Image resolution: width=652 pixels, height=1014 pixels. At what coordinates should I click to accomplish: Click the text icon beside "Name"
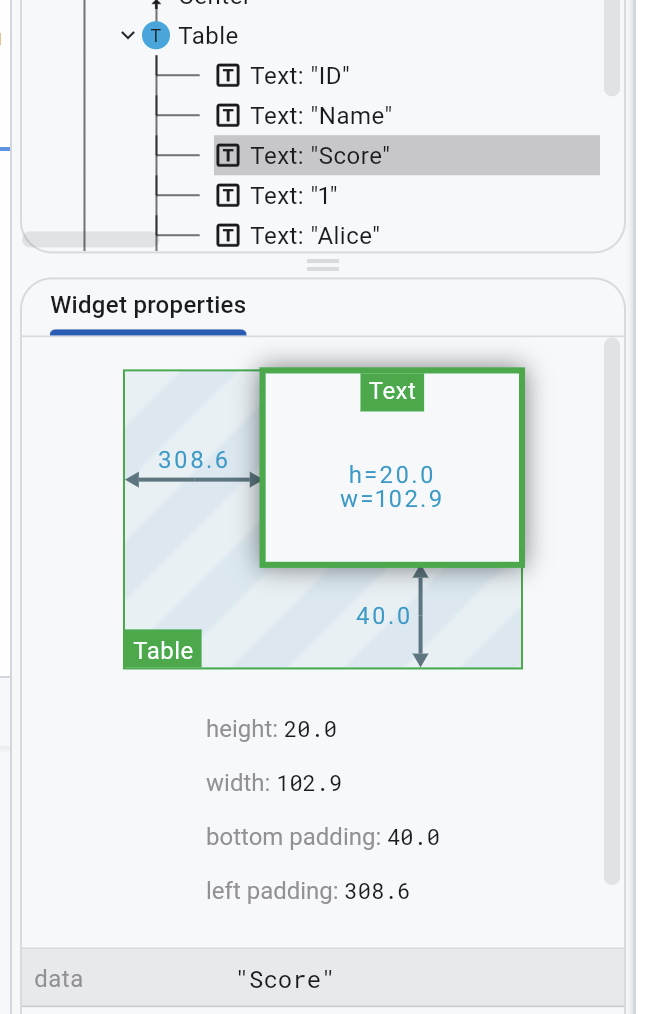click(228, 116)
